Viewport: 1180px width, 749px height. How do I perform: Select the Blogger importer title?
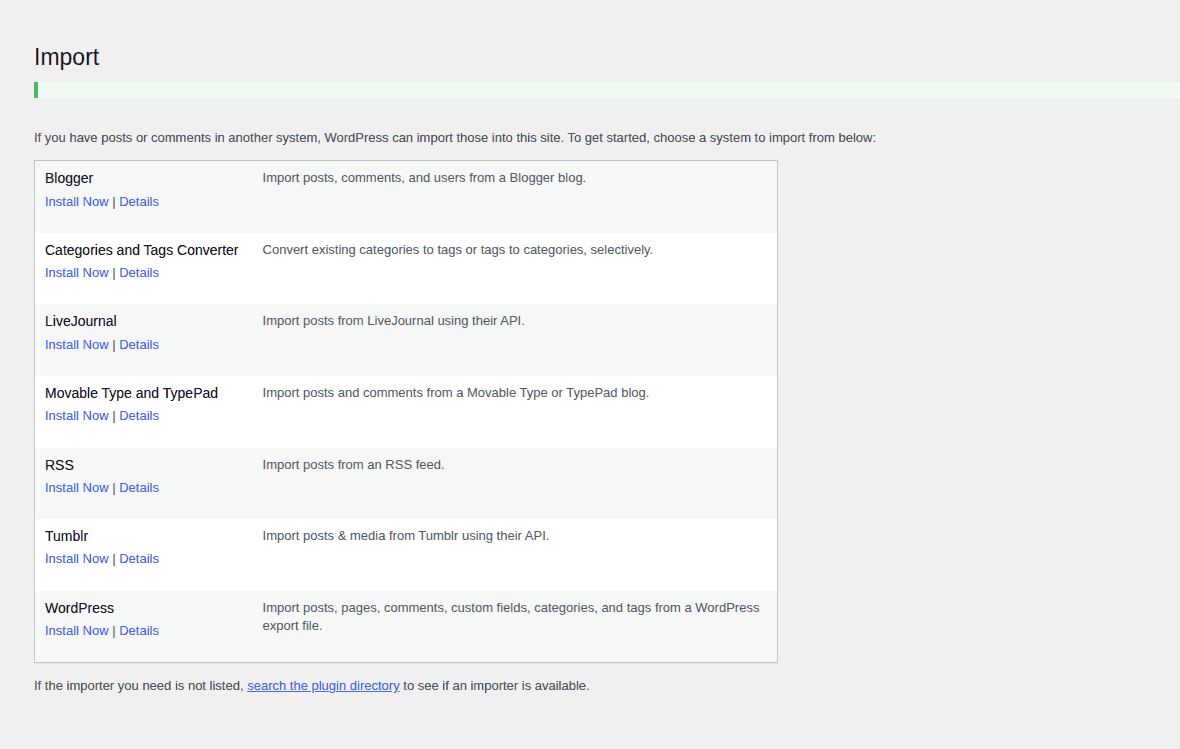click(69, 178)
